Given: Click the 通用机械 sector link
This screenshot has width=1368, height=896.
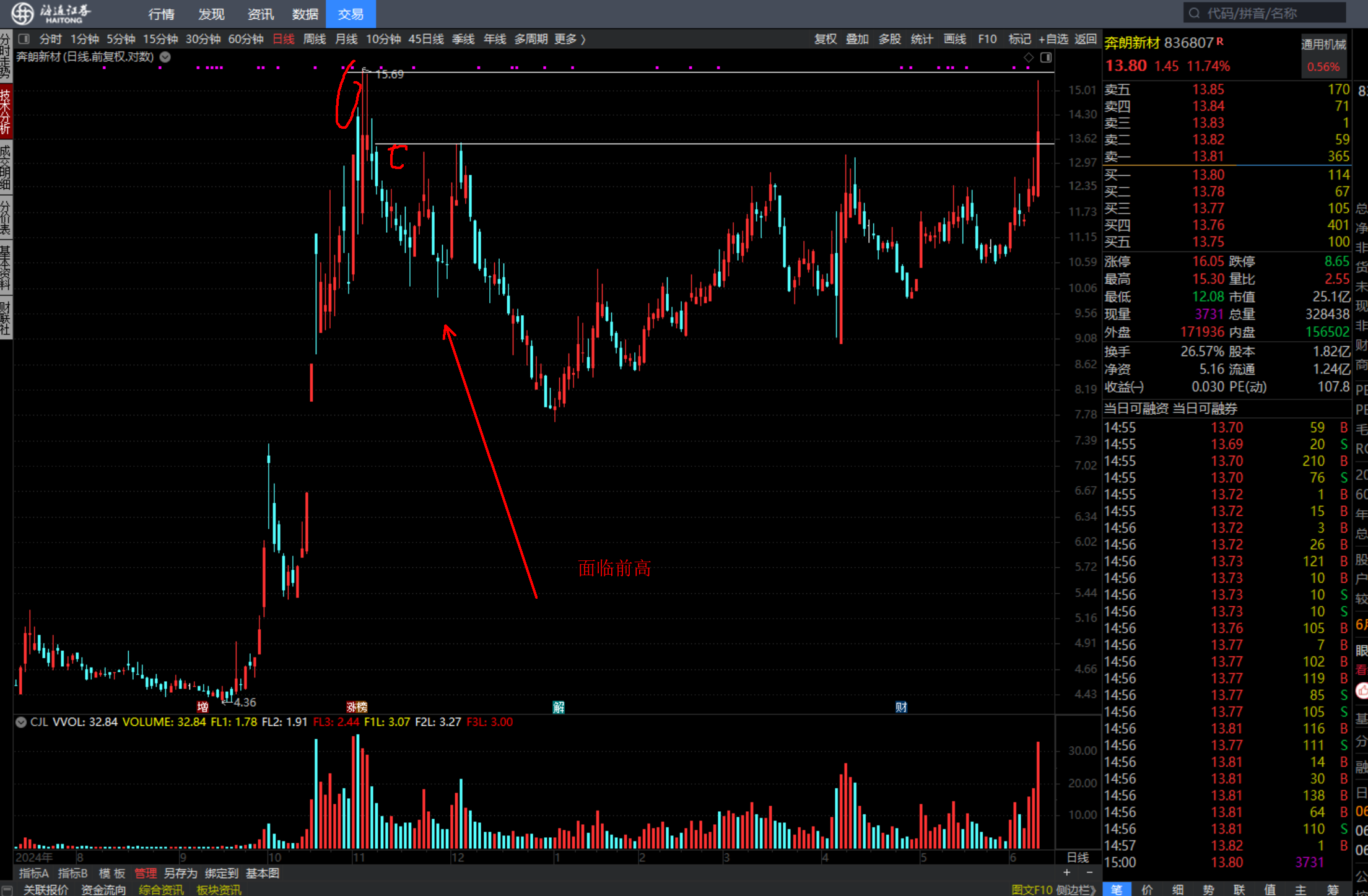Looking at the screenshot, I should pos(1323,44).
